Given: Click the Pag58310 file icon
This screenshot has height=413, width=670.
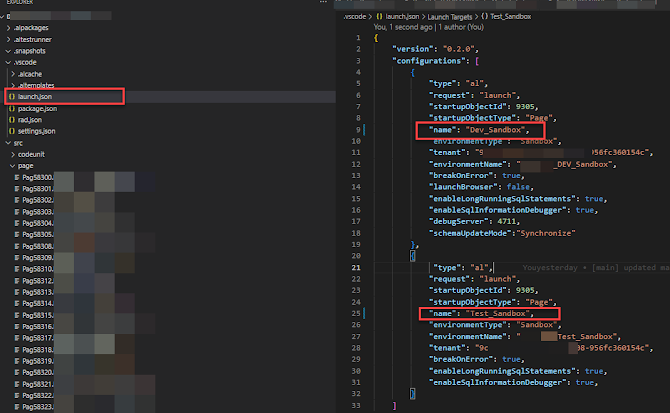Looking at the screenshot, I should point(17,269).
